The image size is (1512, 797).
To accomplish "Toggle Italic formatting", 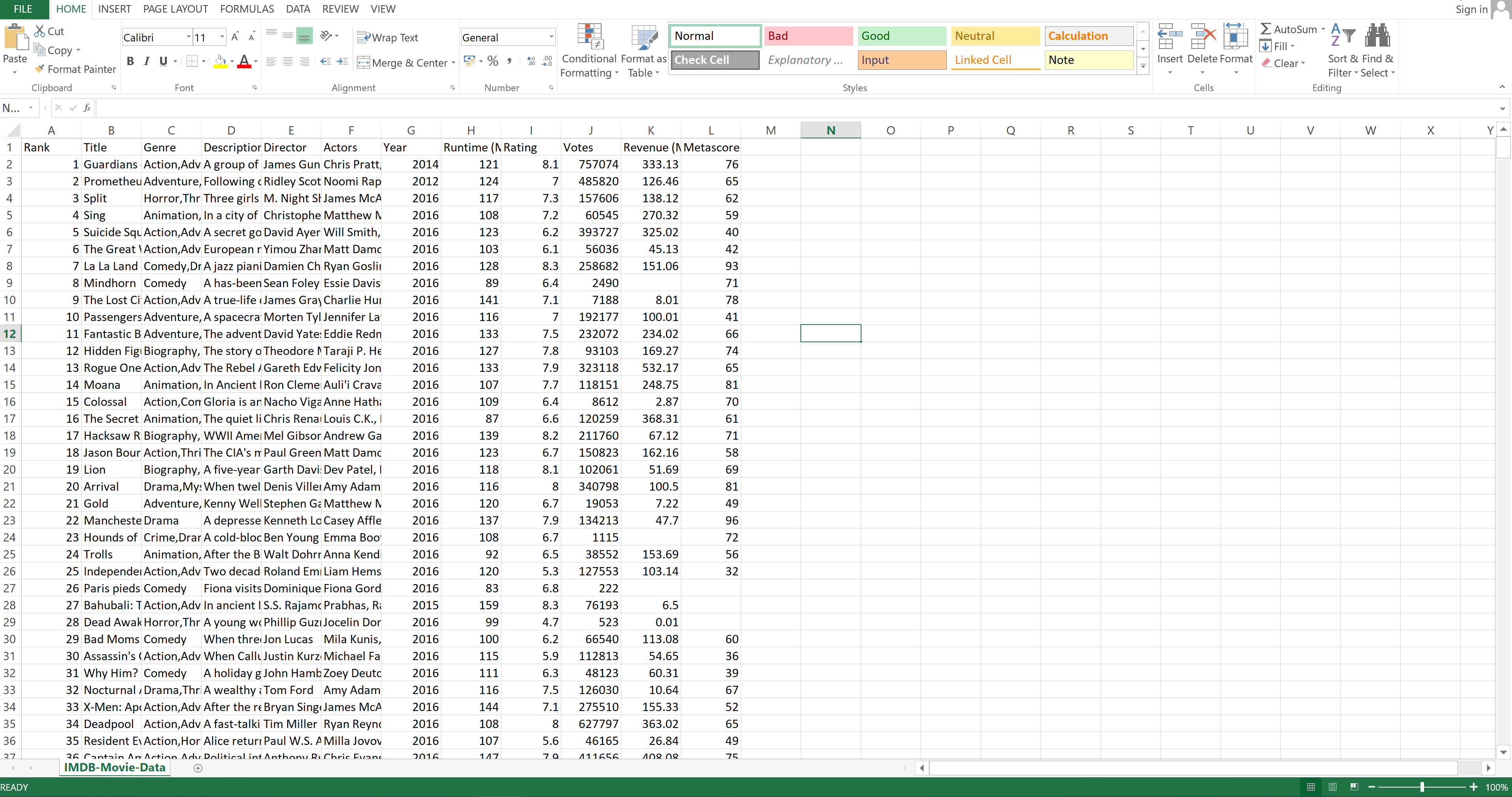I will point(147,61).
